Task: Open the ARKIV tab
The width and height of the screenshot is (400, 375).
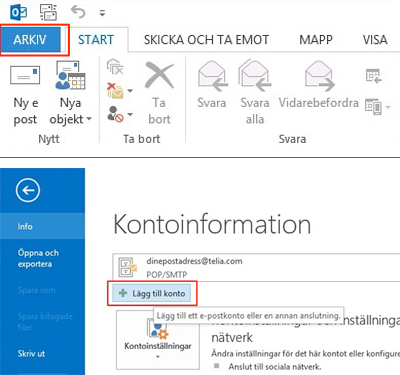Action: [x=31, y=40]
